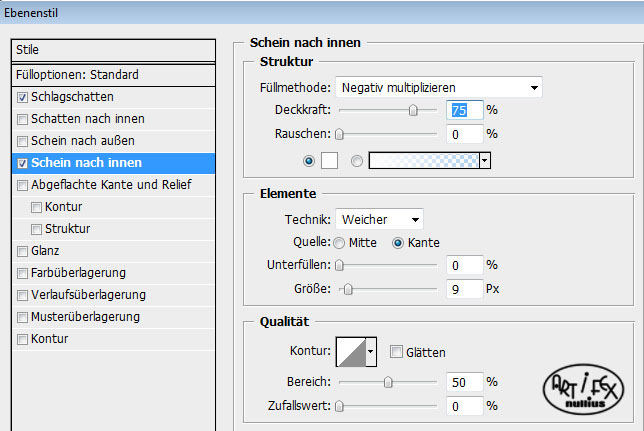Expand the gradient picker dropdown arrow
Viewport: 644px width, 431px height.
pyautogui.click(x=485, y=161)
